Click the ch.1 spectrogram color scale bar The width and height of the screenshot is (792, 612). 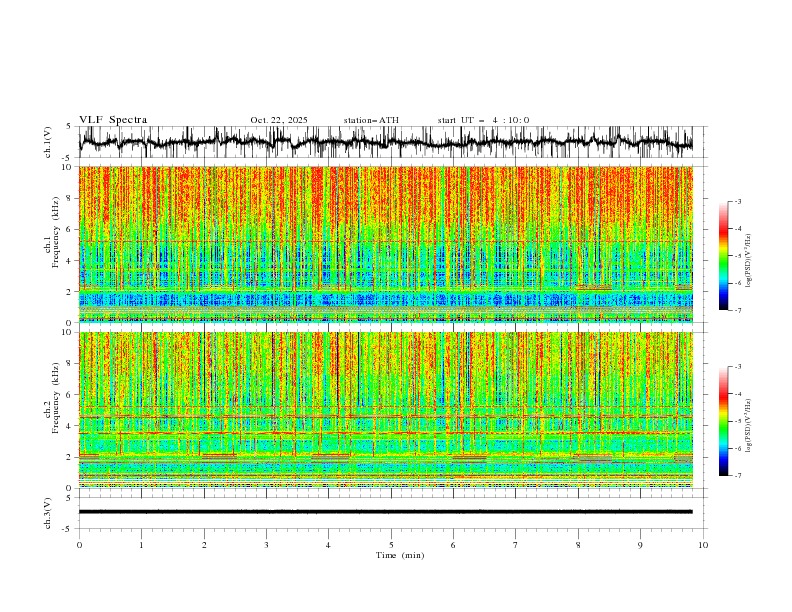(x=723, y=256)
